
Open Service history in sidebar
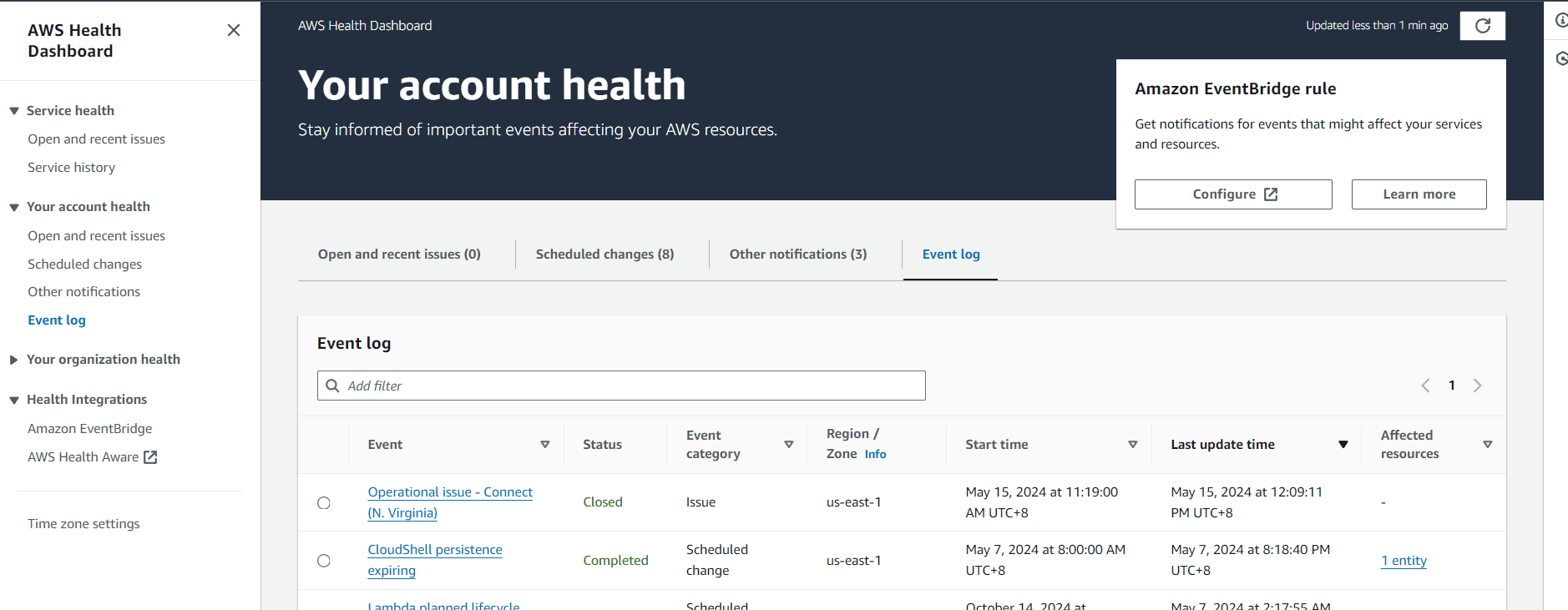click(x=72, y=168)
